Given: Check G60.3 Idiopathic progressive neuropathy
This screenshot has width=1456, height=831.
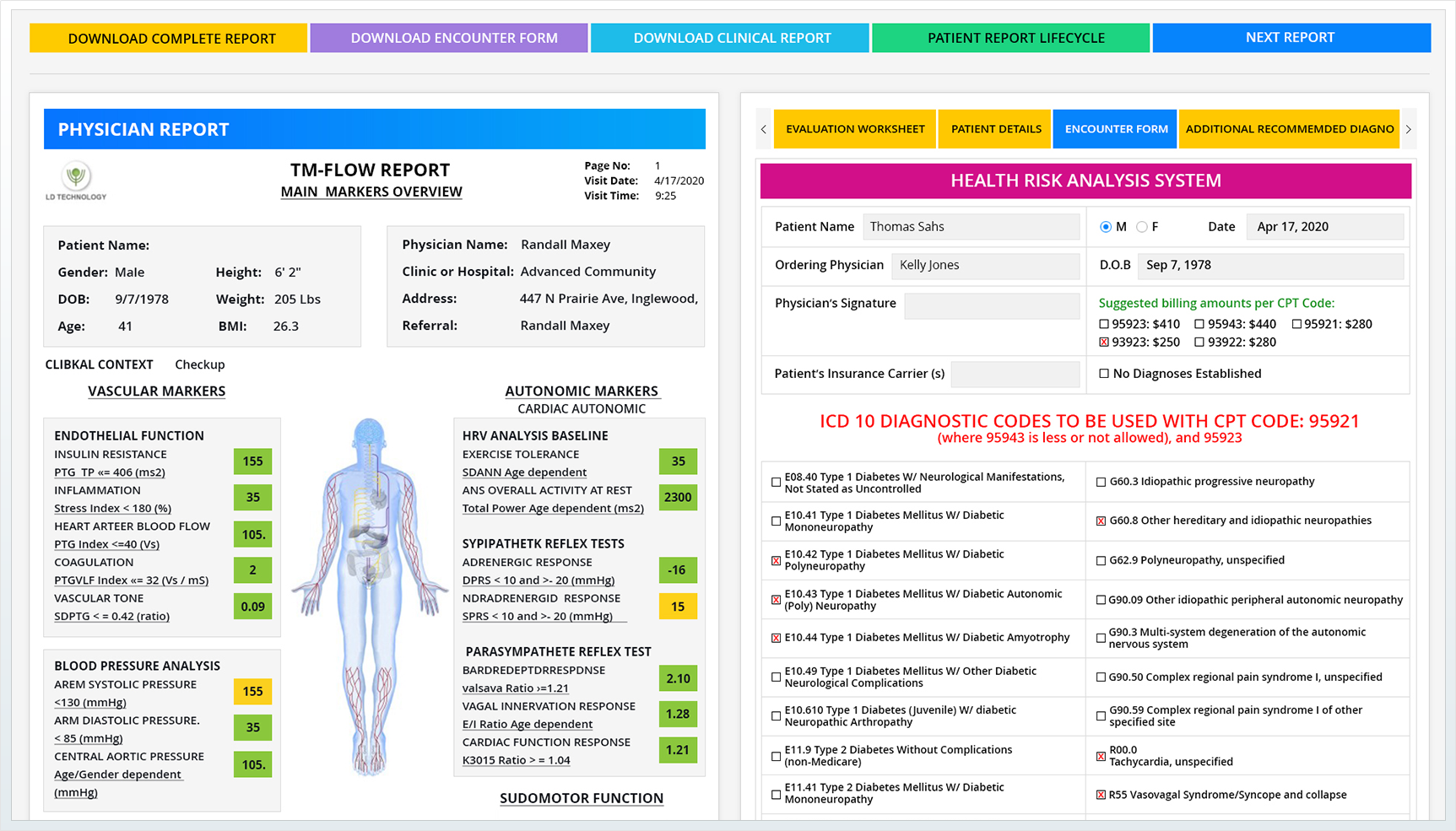Looking at the screenshot, I should click(1101, 482).
